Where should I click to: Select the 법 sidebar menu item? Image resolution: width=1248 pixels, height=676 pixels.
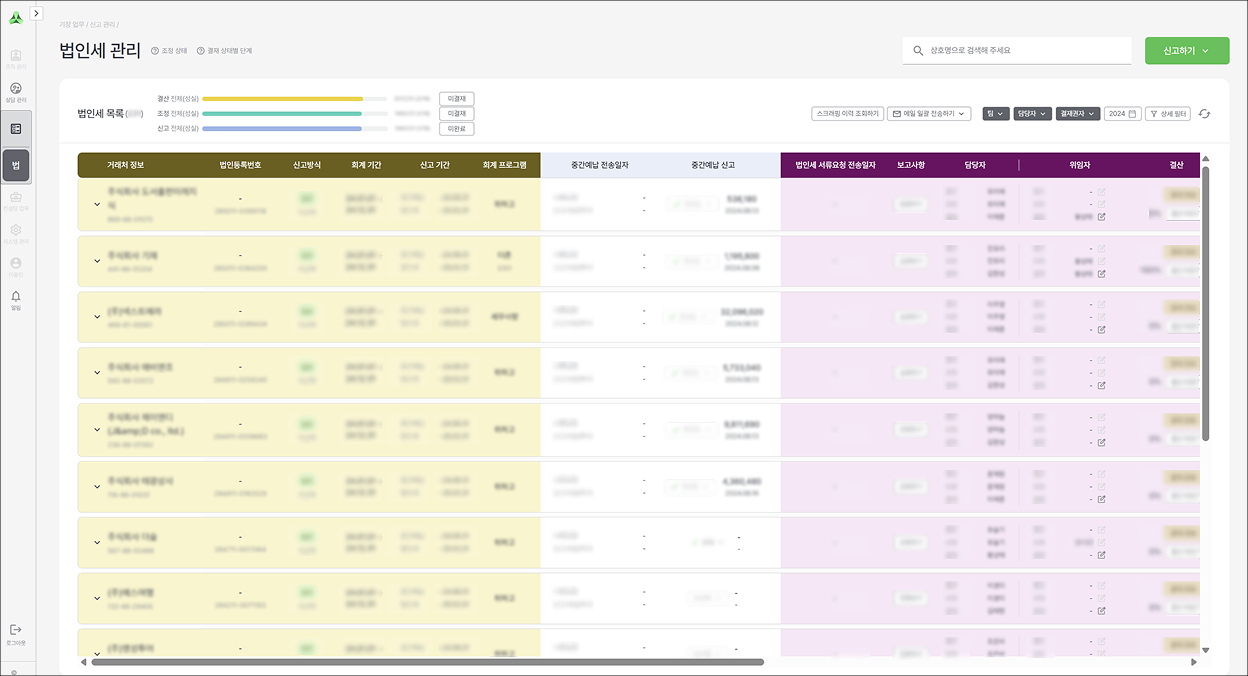tap(16, 165)
